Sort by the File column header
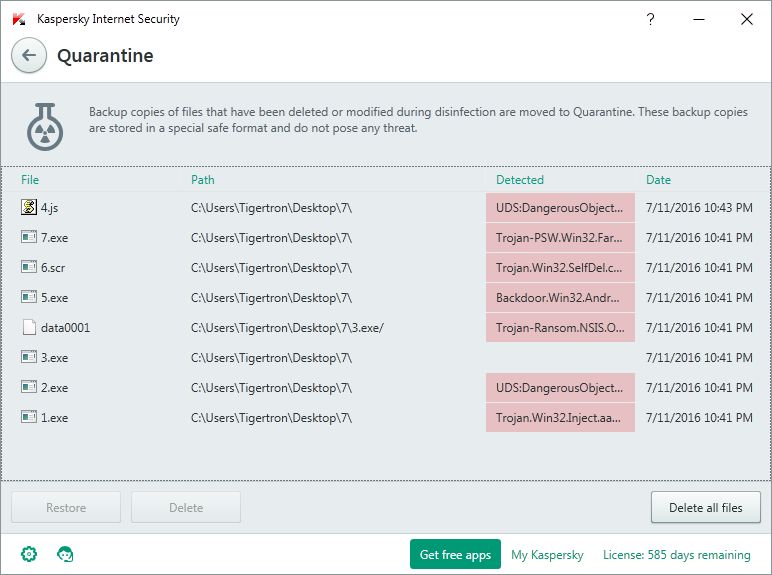The width and height of the screenshot is (772, 575). click(30, 180)
